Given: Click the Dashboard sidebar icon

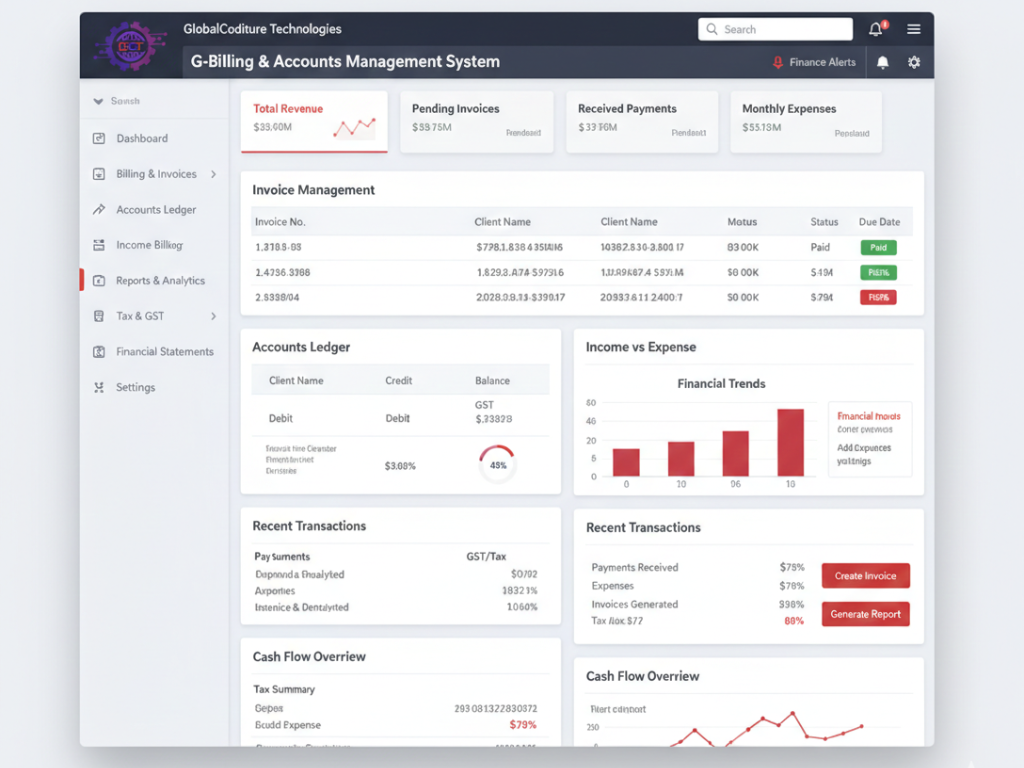Looking at the screenshot, I should (98, 139).
